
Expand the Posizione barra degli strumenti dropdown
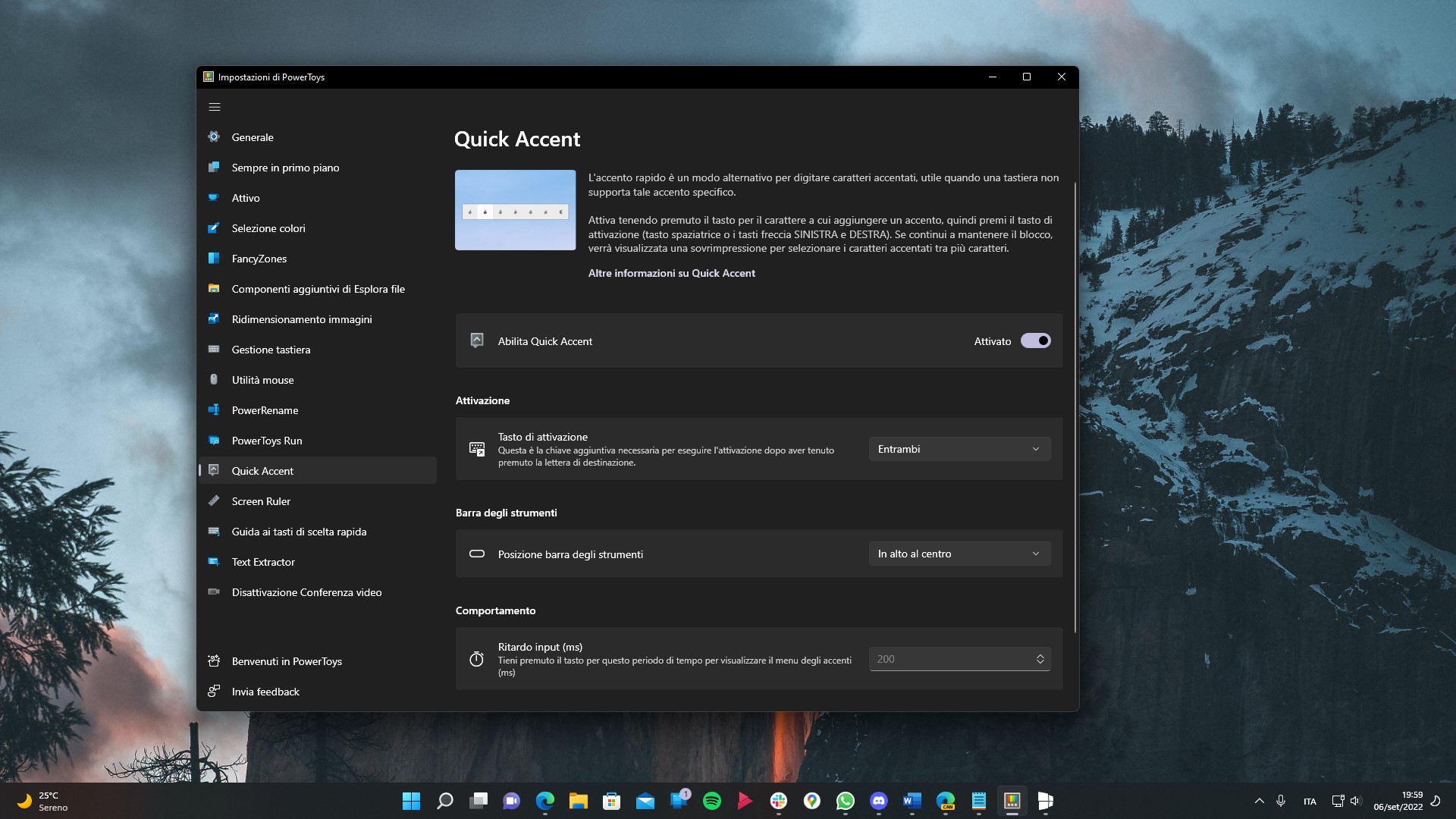tap(958, 553)
